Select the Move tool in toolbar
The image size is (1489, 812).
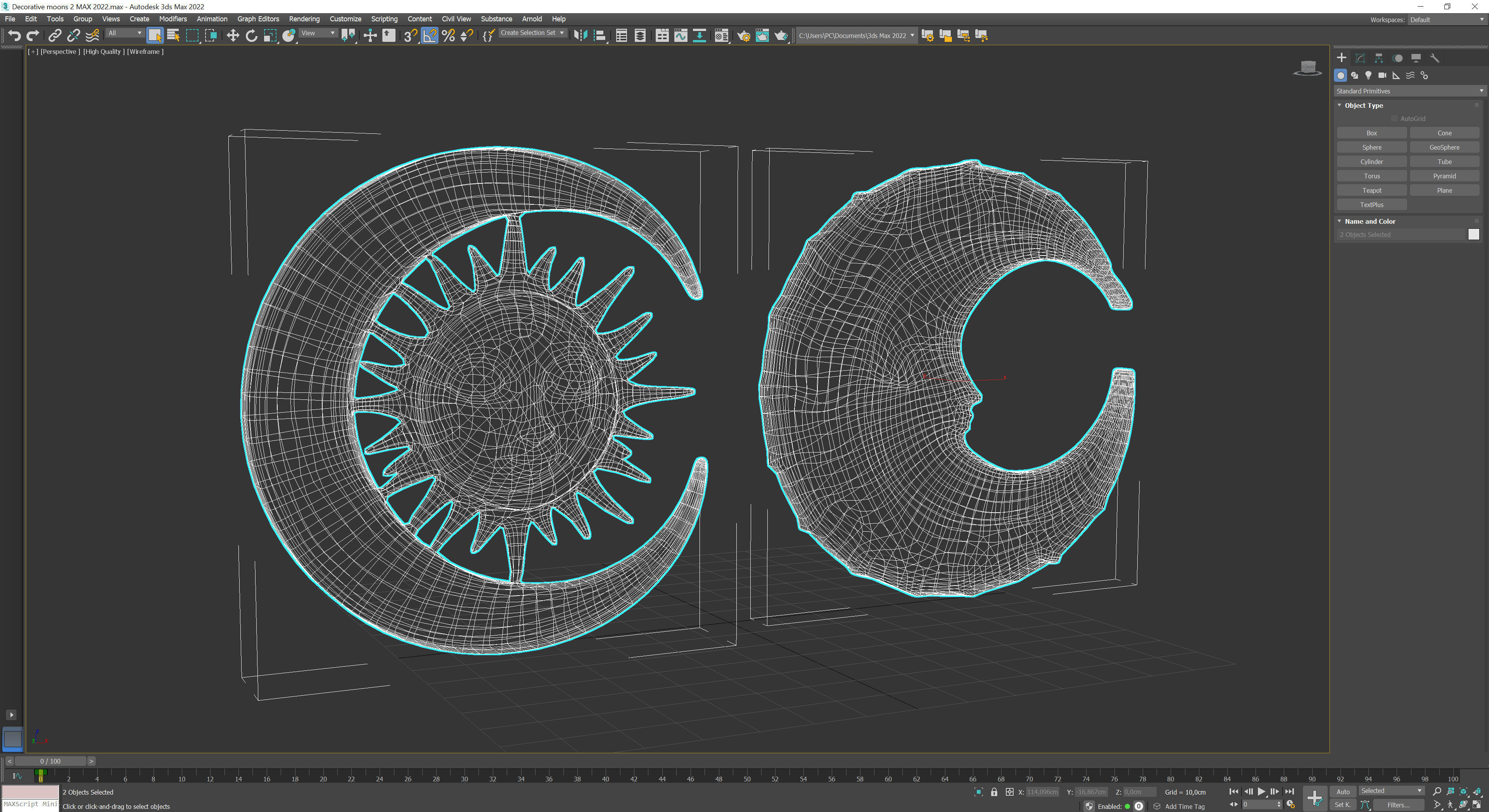tap(232, 36)
